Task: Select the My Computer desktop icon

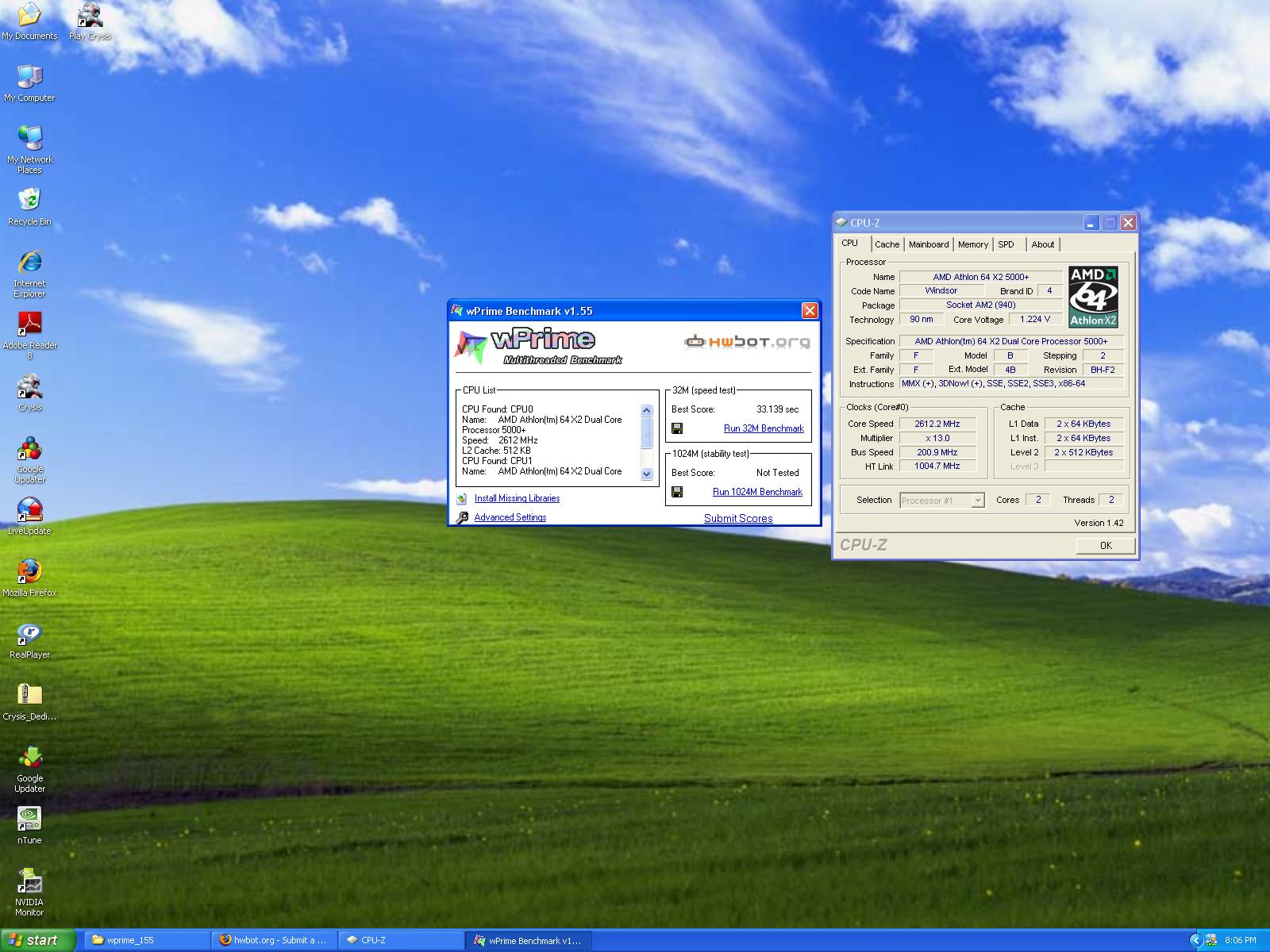Action: pos(29,83)
